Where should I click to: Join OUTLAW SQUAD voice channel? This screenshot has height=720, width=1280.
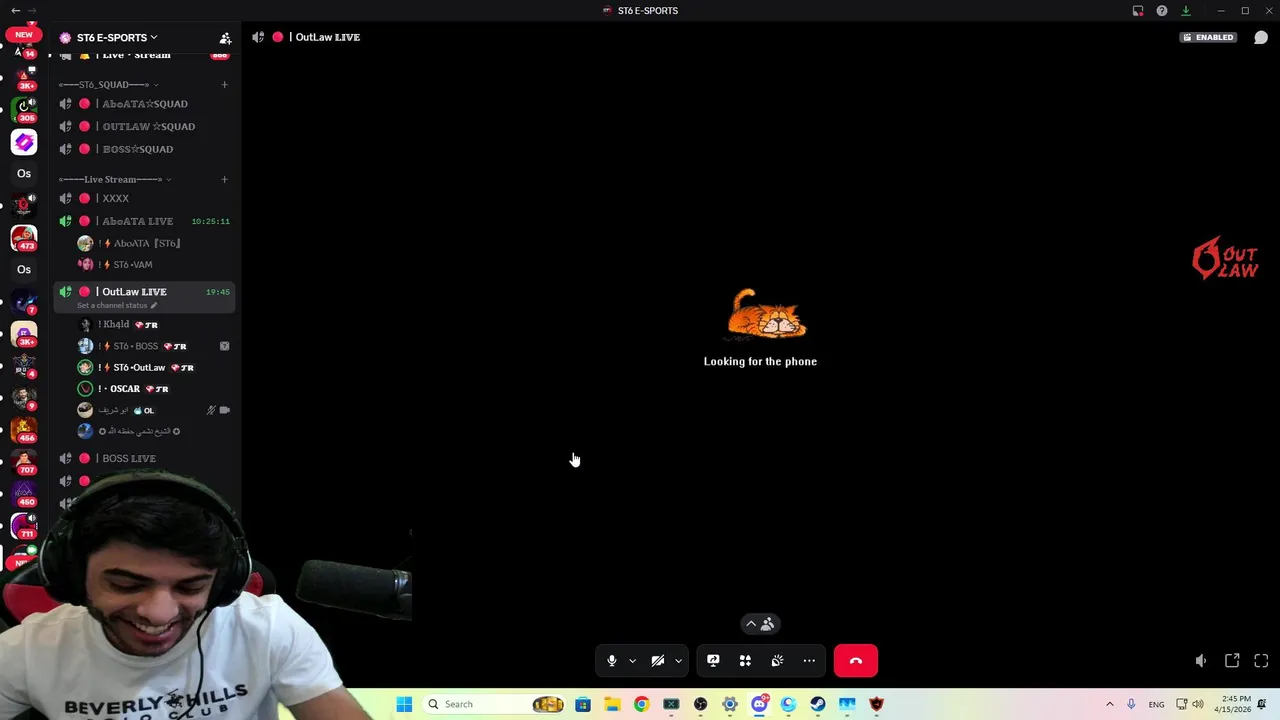pyautogui.click(x=144, y=127)
